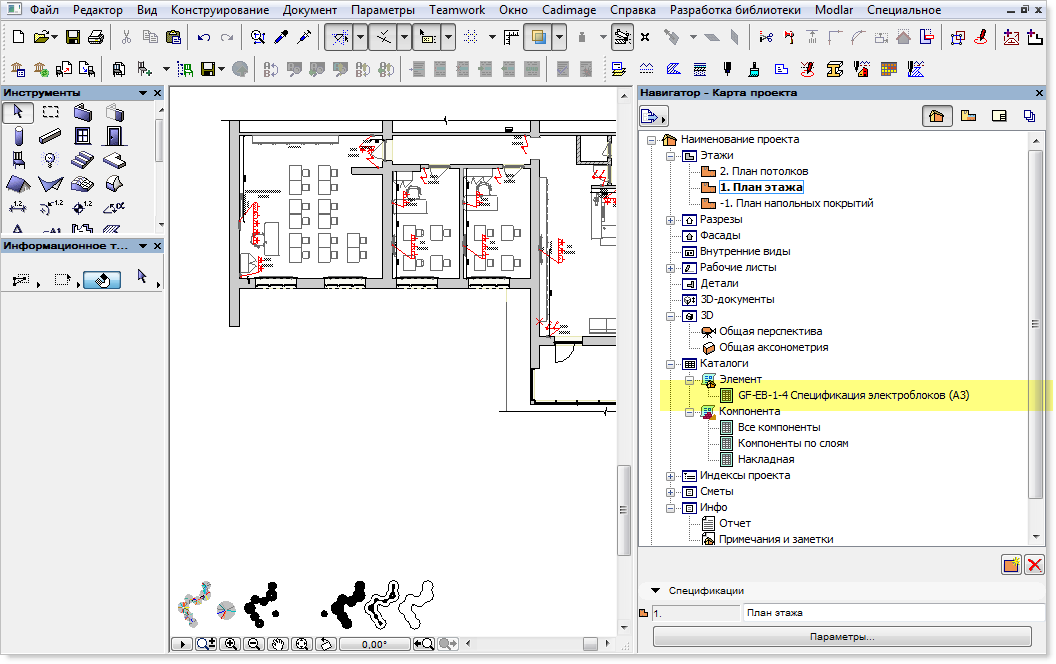The height and width of the screenshot is (664, 1056).
Task: Choose the Wall tool
Action: [83, 112]
